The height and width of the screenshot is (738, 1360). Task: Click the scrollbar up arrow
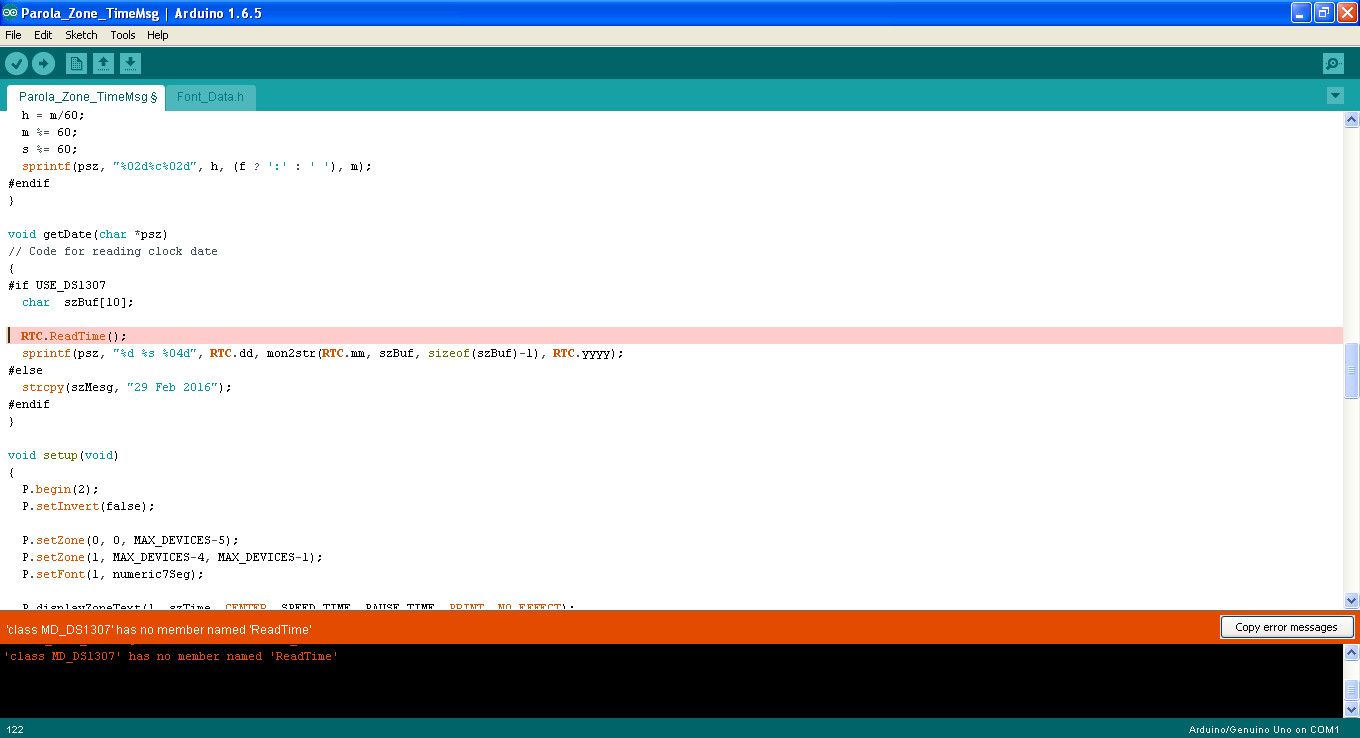[1351, 117]
